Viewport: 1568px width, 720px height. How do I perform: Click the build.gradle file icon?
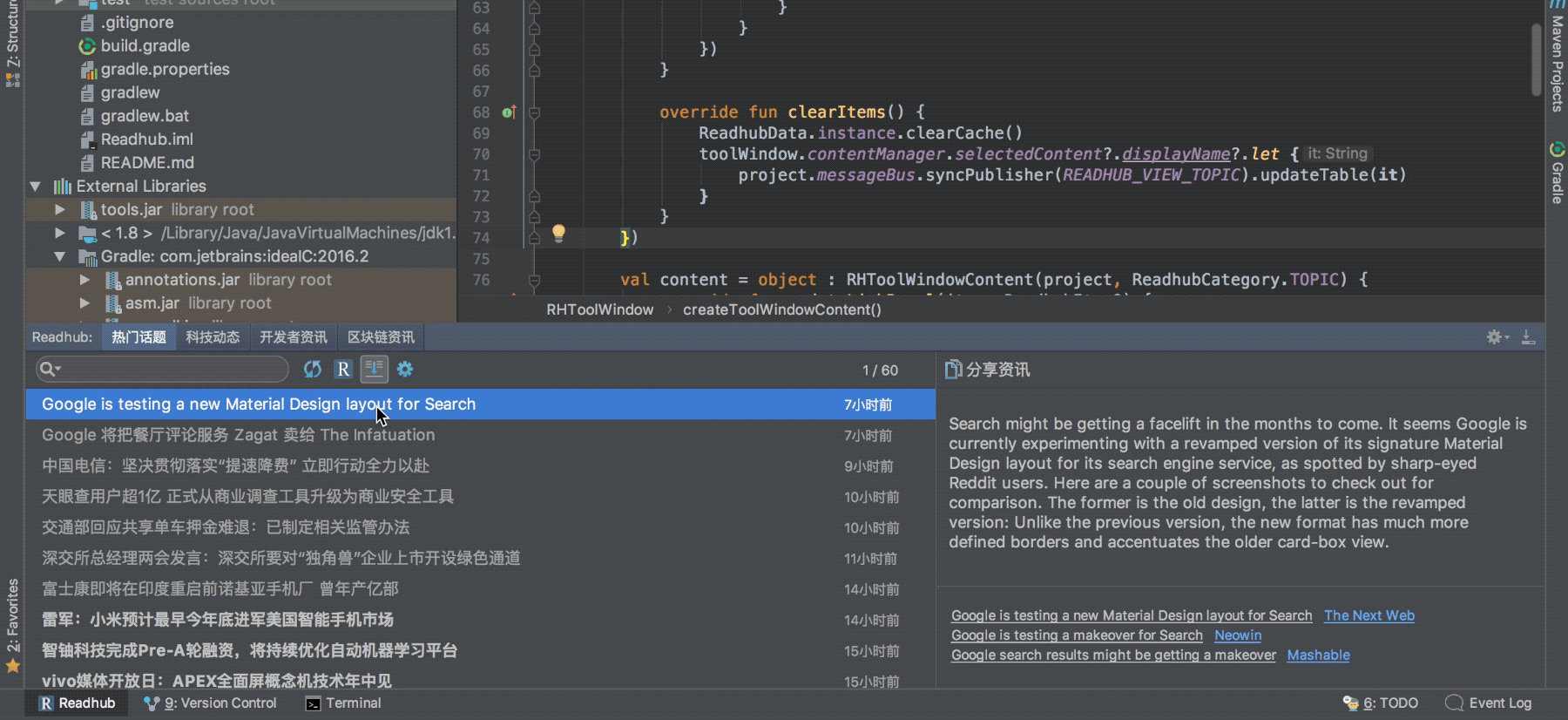pos(87,46)
